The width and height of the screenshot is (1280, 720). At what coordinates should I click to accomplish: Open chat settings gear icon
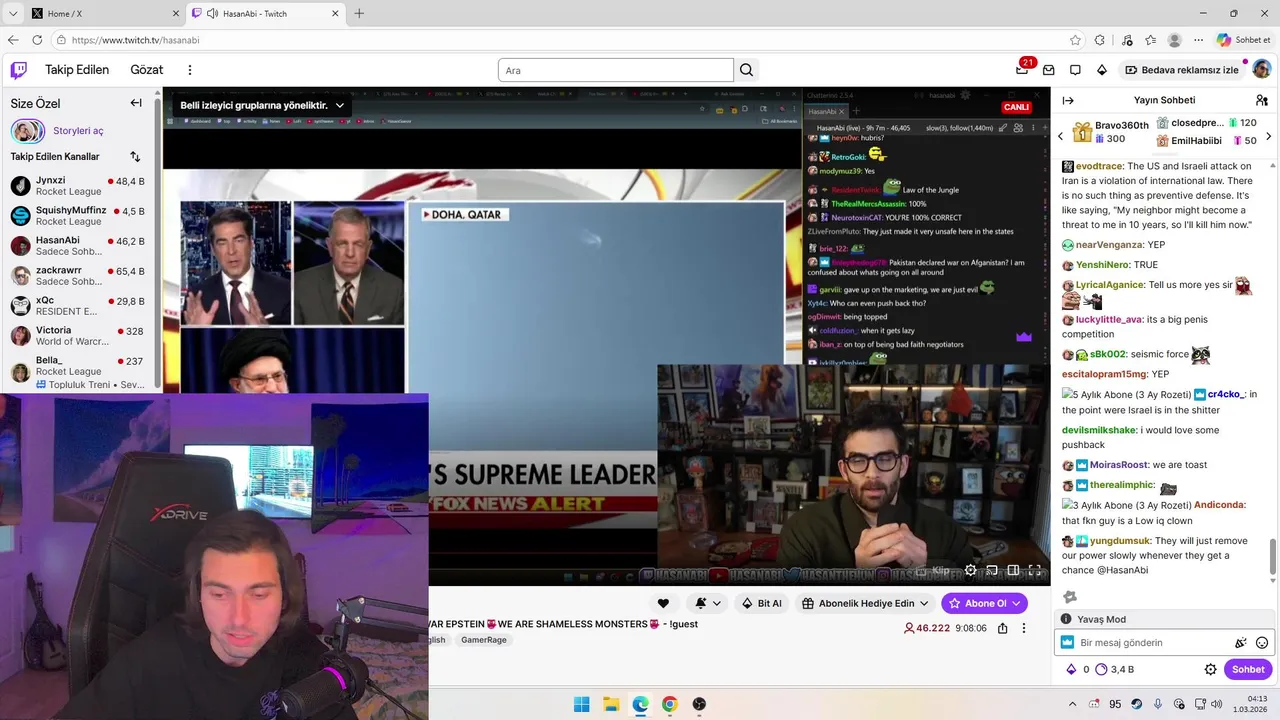click(1210, 669)
